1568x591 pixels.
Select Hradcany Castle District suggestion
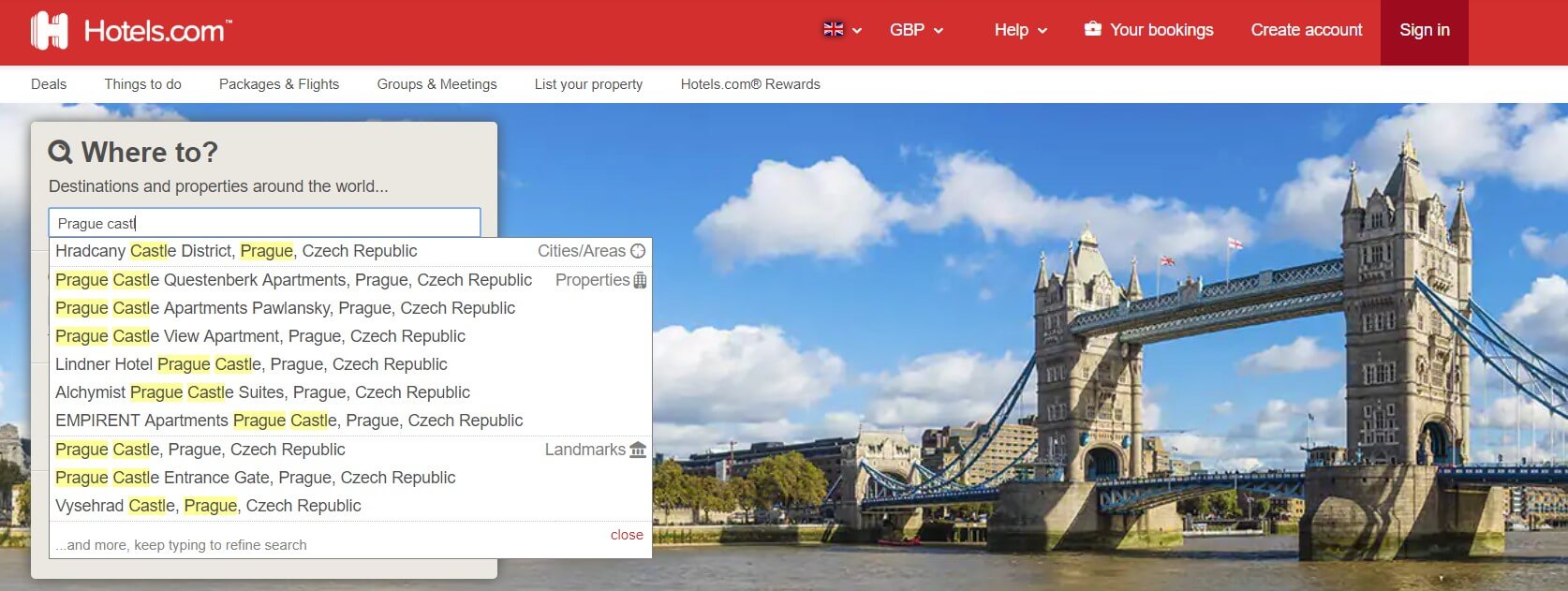tap(236, 251)
